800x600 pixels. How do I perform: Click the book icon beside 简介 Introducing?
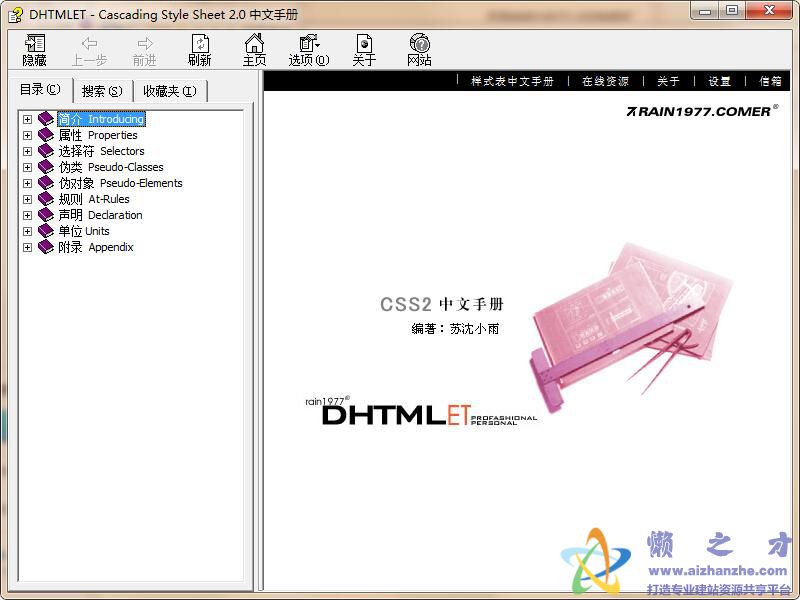[x=46, y=119]
